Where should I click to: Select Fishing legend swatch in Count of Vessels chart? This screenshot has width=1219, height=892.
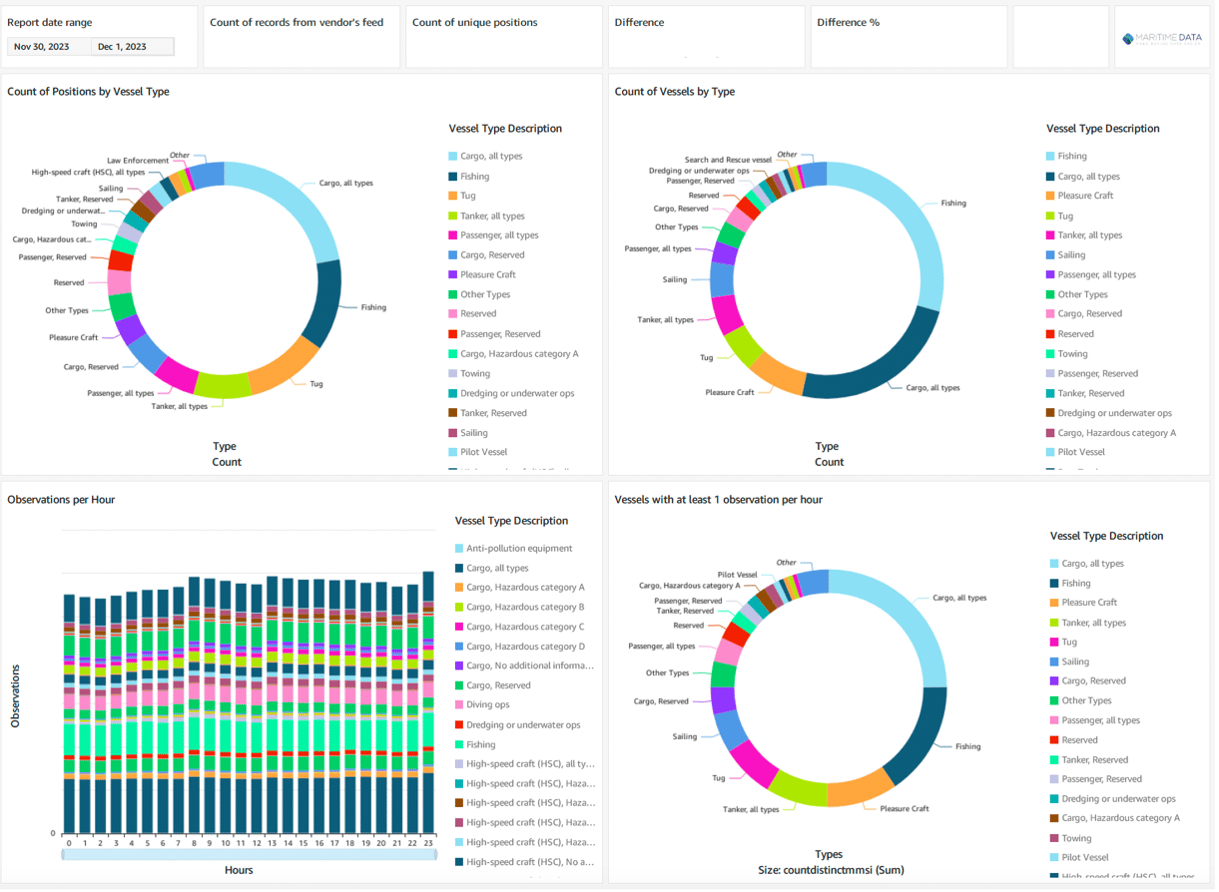[1050, 157]
